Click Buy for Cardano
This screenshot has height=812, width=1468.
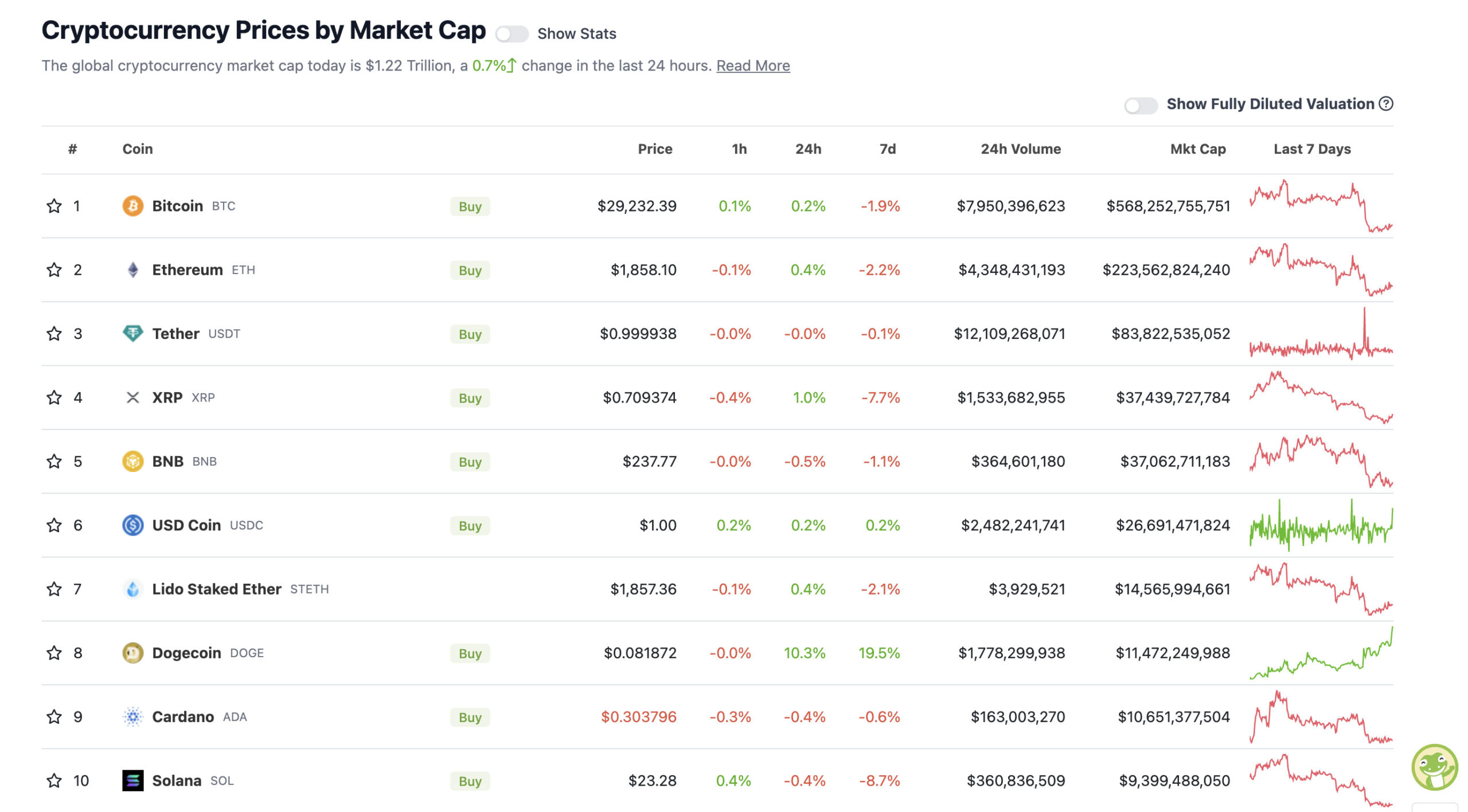coord(470,717)
